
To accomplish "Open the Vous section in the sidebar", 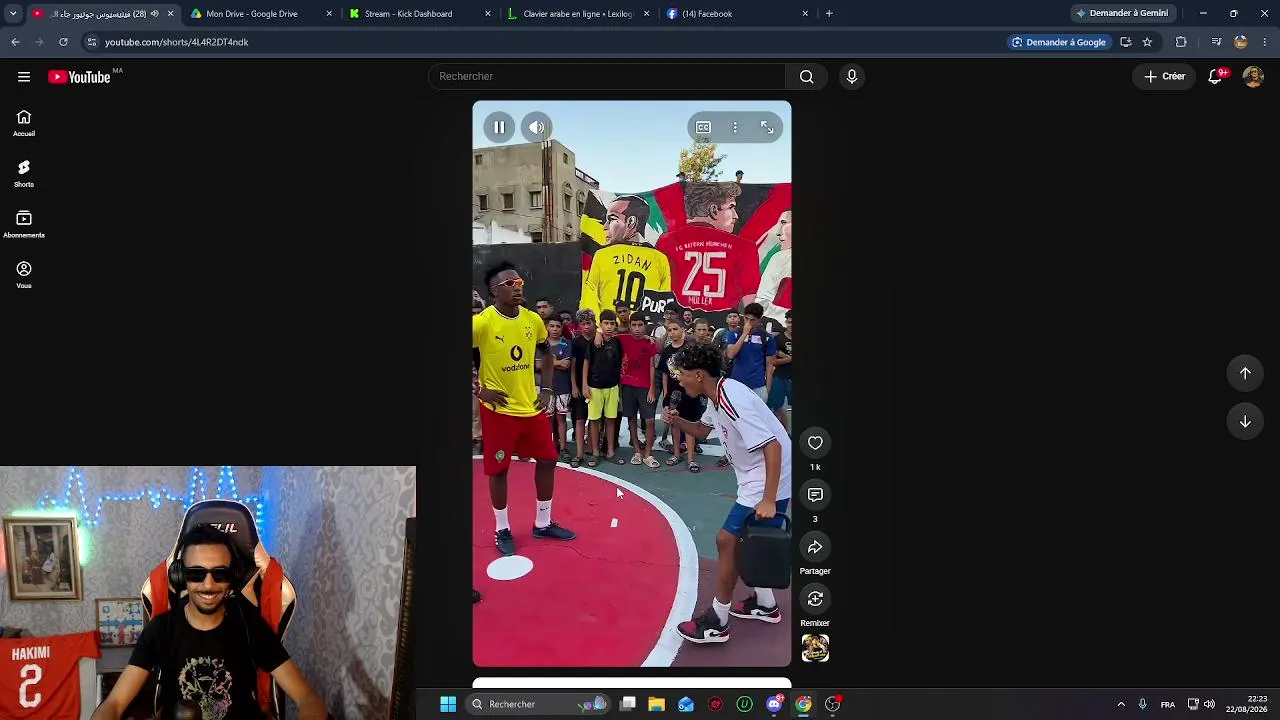I will click(x=24, y=275).
